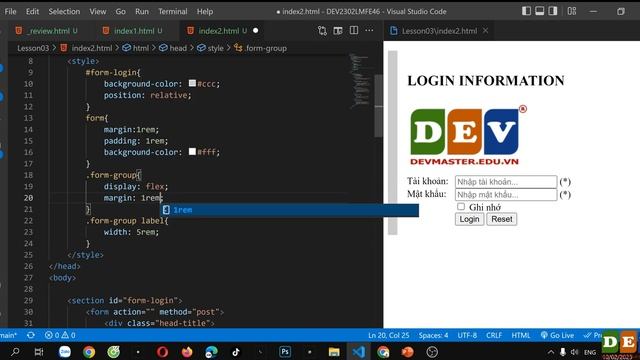640x360 pixels.
Task: Open the #fff color swatch picker
Action: (192, 151)
